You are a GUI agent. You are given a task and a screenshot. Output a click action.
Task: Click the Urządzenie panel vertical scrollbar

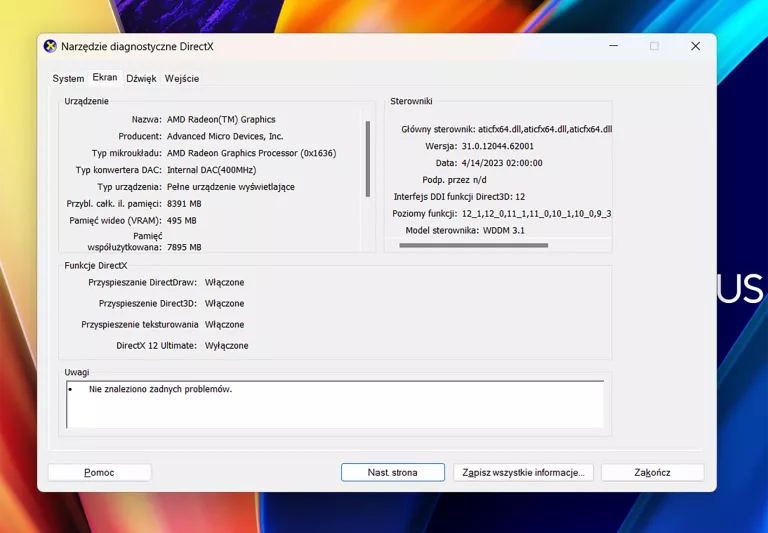(x=368, y=159)
